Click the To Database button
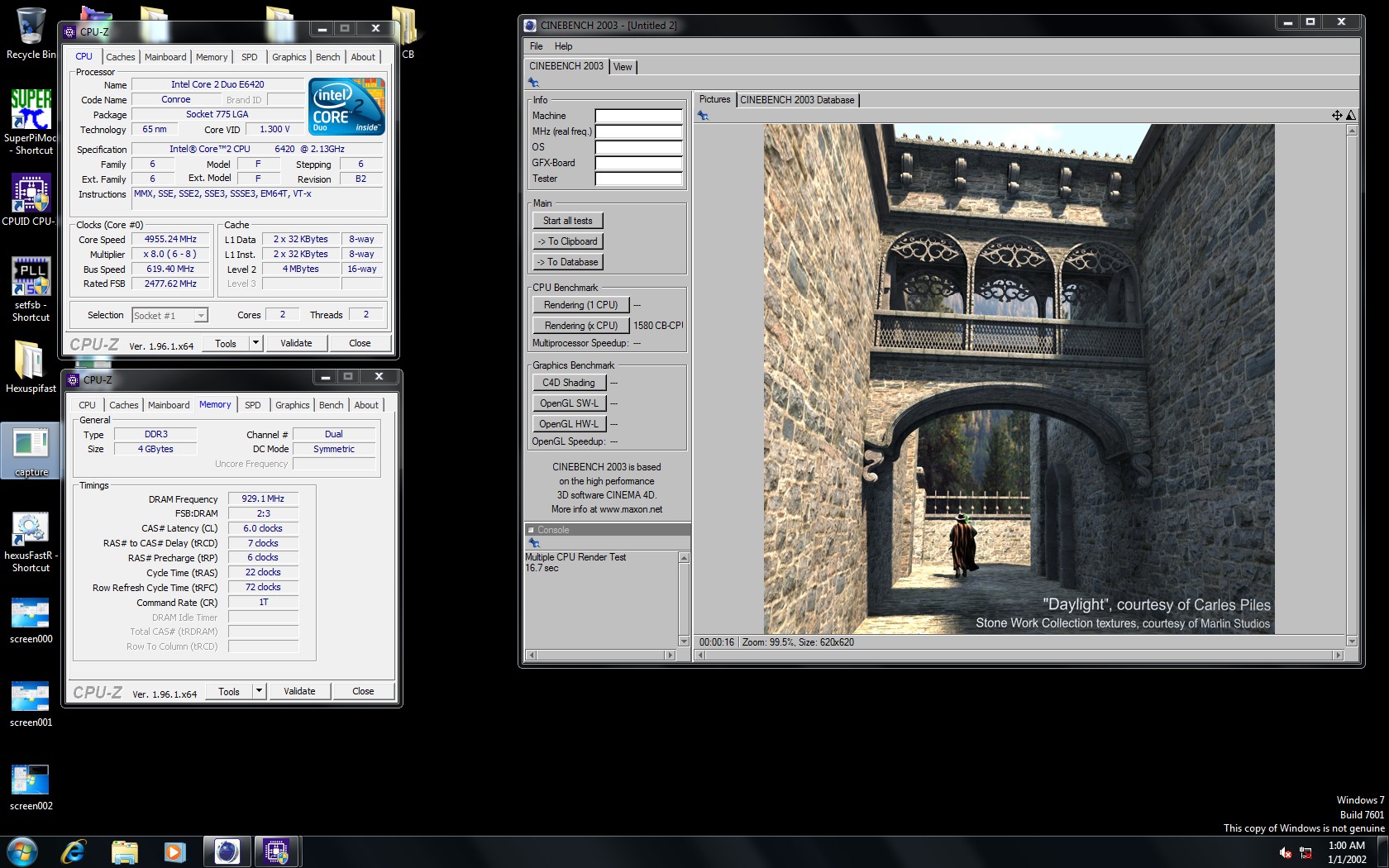This screenshot has height=868, width=1389. (x=567, y=262)
